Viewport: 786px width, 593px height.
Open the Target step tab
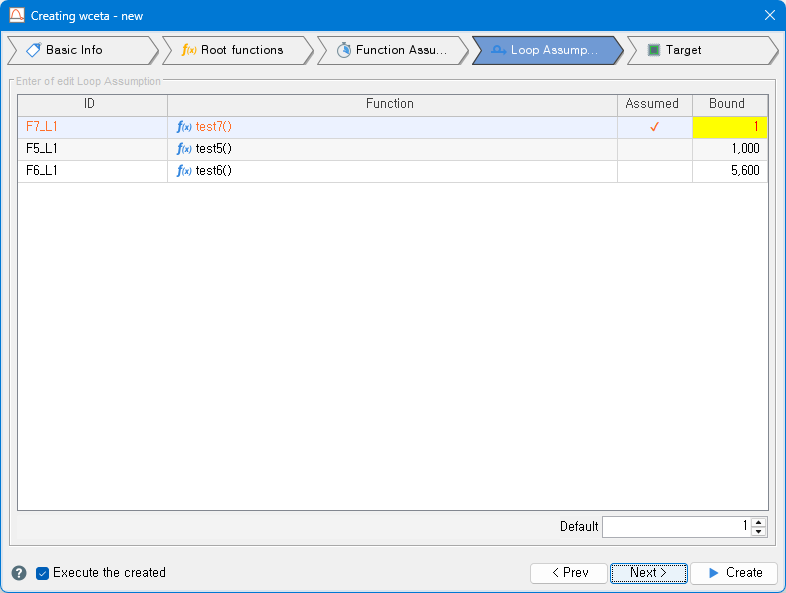[700, 50]
